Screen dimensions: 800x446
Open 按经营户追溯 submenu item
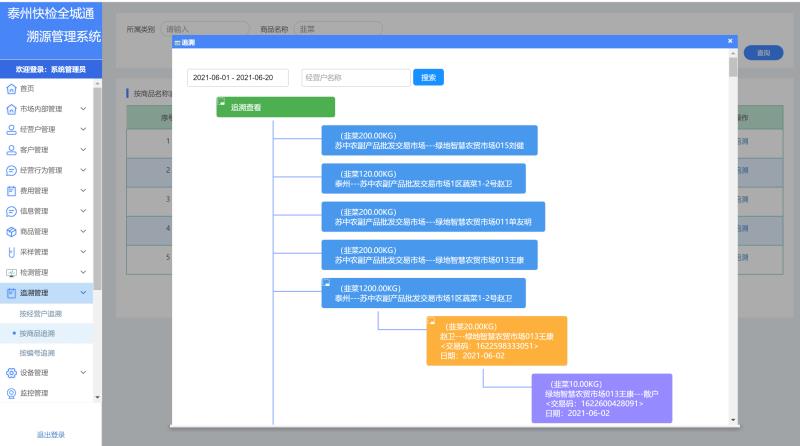coord(40,313)
